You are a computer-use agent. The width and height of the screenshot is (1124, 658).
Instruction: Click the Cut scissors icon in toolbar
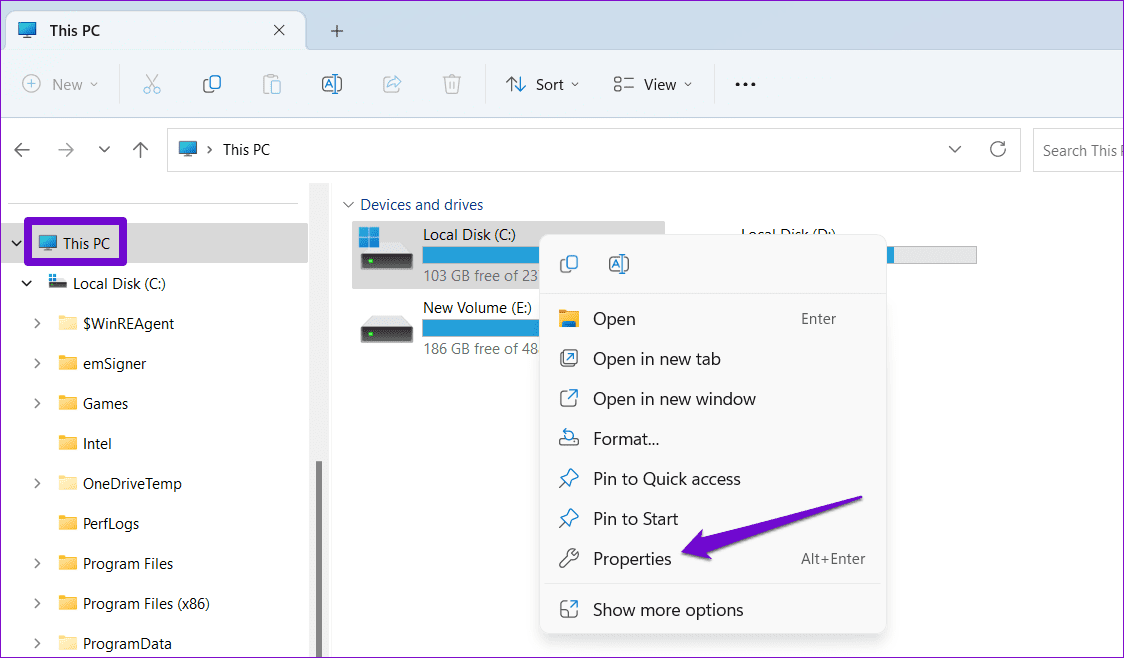click(x=152, y=85)
